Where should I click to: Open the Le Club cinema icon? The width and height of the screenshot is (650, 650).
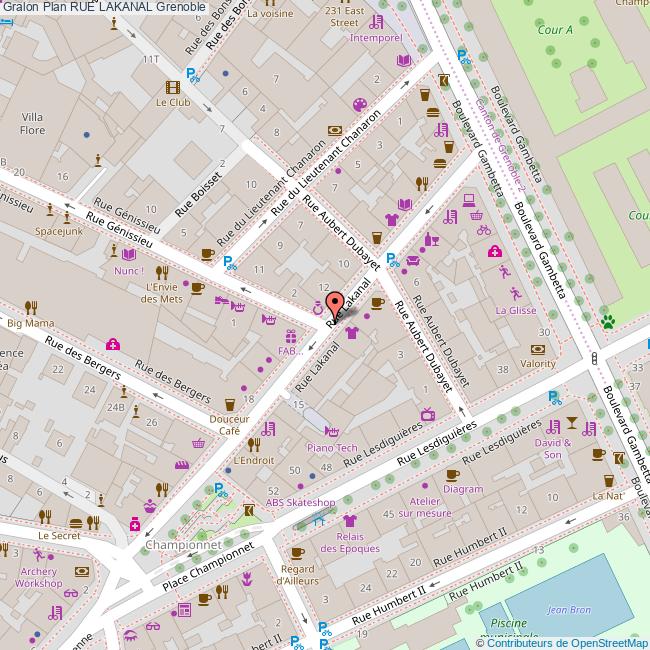(173, 86)
